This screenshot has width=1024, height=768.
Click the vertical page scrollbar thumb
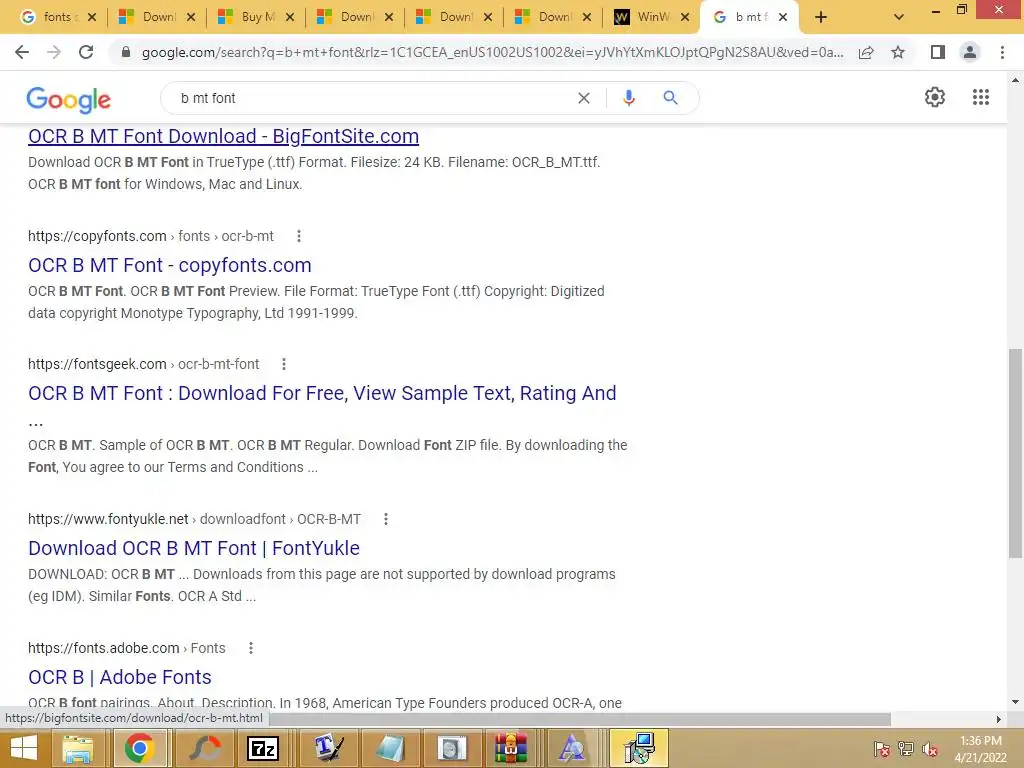click(x=1015, y=453)
